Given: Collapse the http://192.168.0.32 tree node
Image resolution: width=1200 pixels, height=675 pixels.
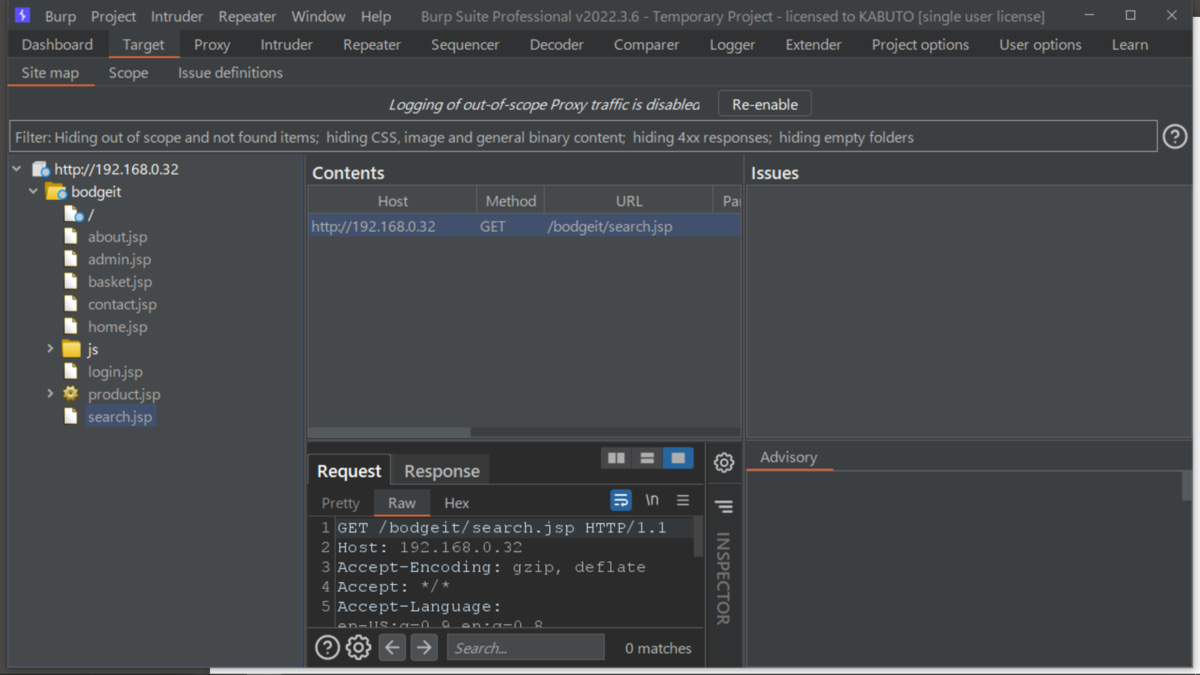Looking at the screenshot, I should (x=17, y=169).
